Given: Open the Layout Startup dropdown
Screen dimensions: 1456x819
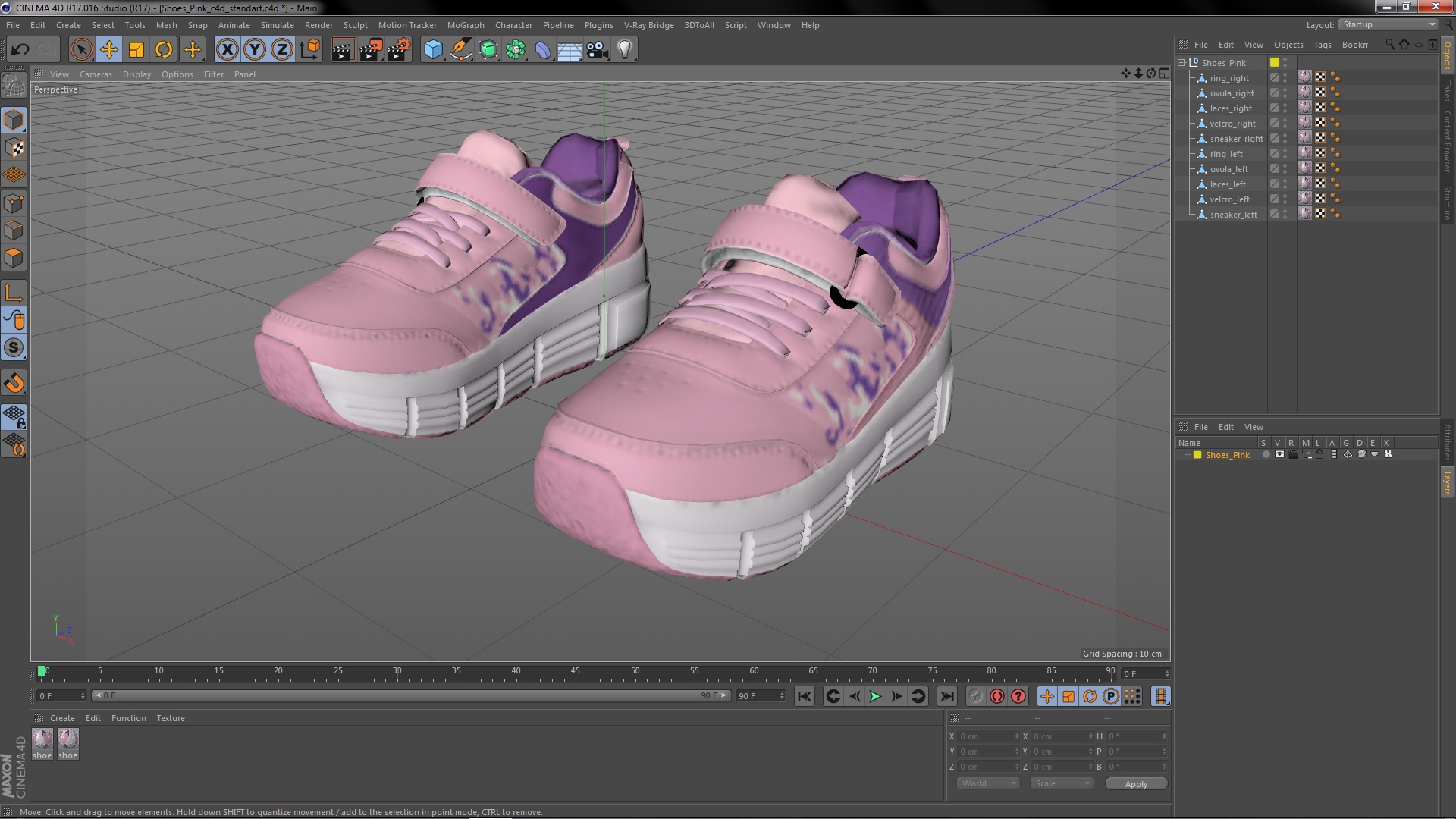Looking at the screenshot, I should pos(1388,25).
